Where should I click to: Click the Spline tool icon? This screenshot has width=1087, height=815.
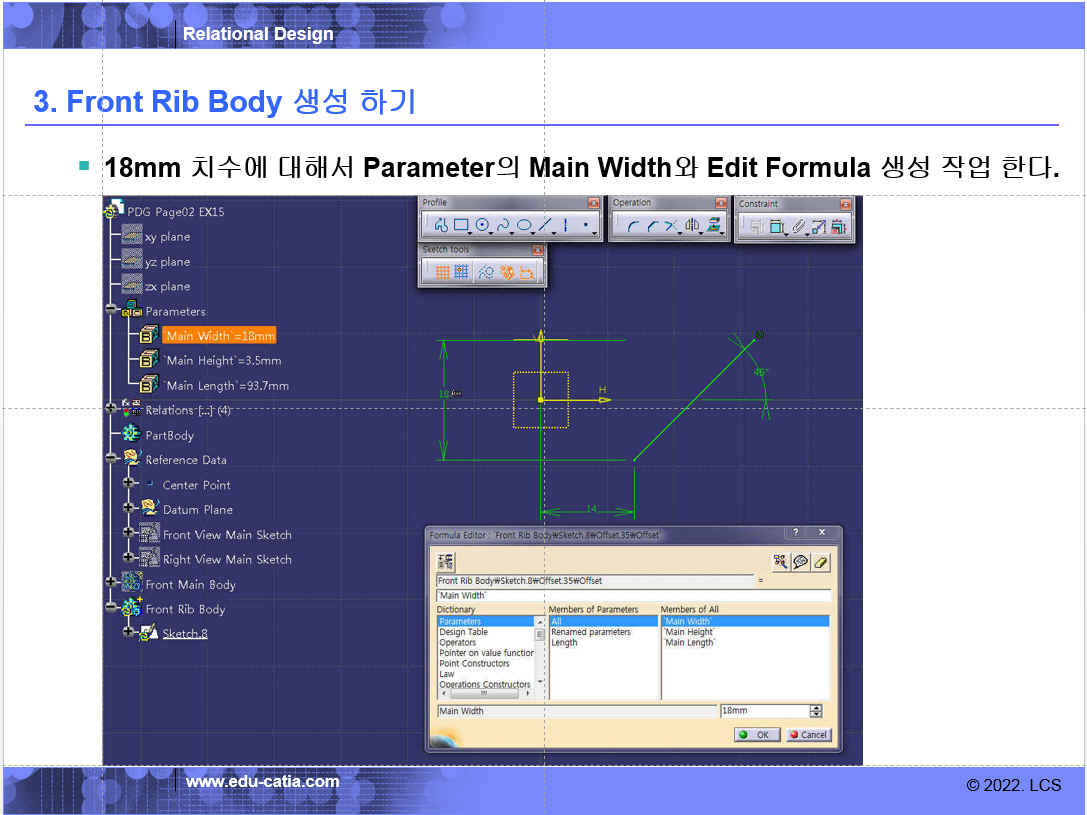click(504, 226)
